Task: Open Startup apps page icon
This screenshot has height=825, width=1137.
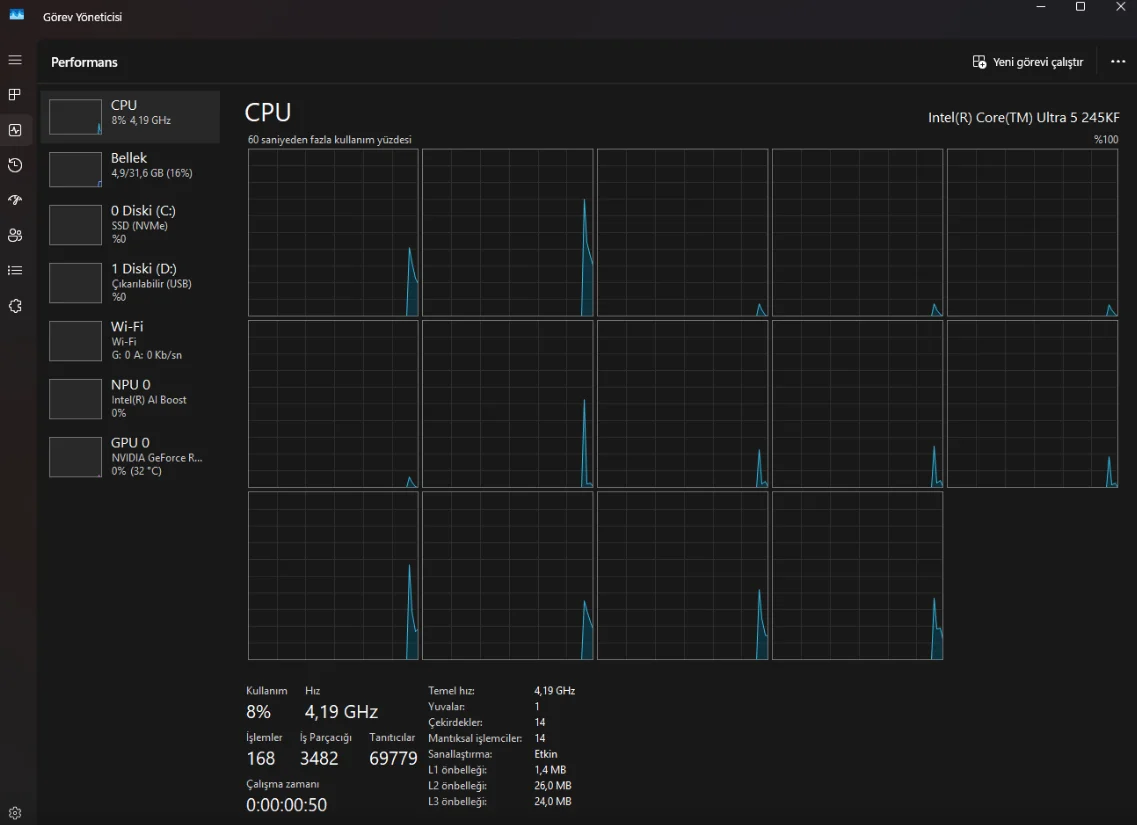Action: pos(15,200)
